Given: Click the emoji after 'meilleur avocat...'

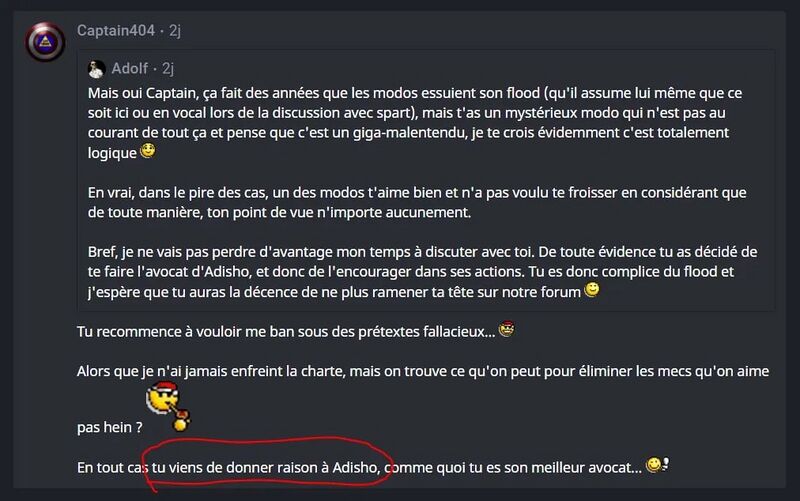Looking at the screenshot, I should point(658,465).
